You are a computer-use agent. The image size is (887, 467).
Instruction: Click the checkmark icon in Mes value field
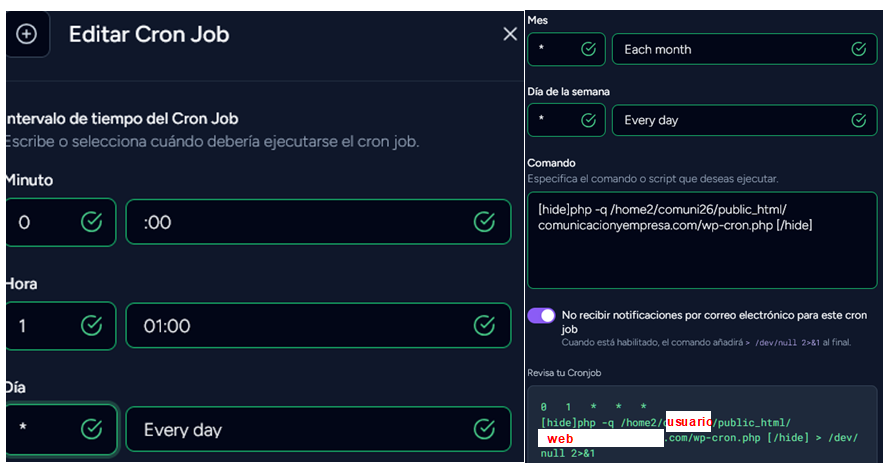point(590,49)
